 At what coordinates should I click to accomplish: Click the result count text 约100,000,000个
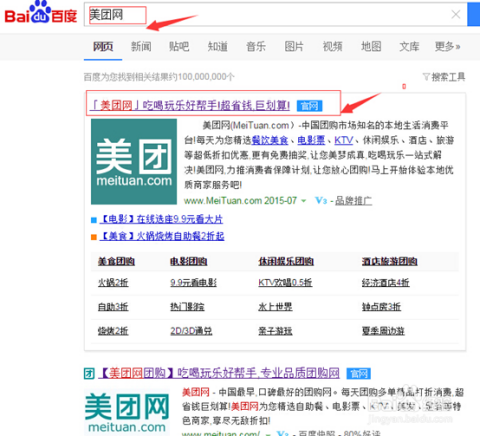201,77
